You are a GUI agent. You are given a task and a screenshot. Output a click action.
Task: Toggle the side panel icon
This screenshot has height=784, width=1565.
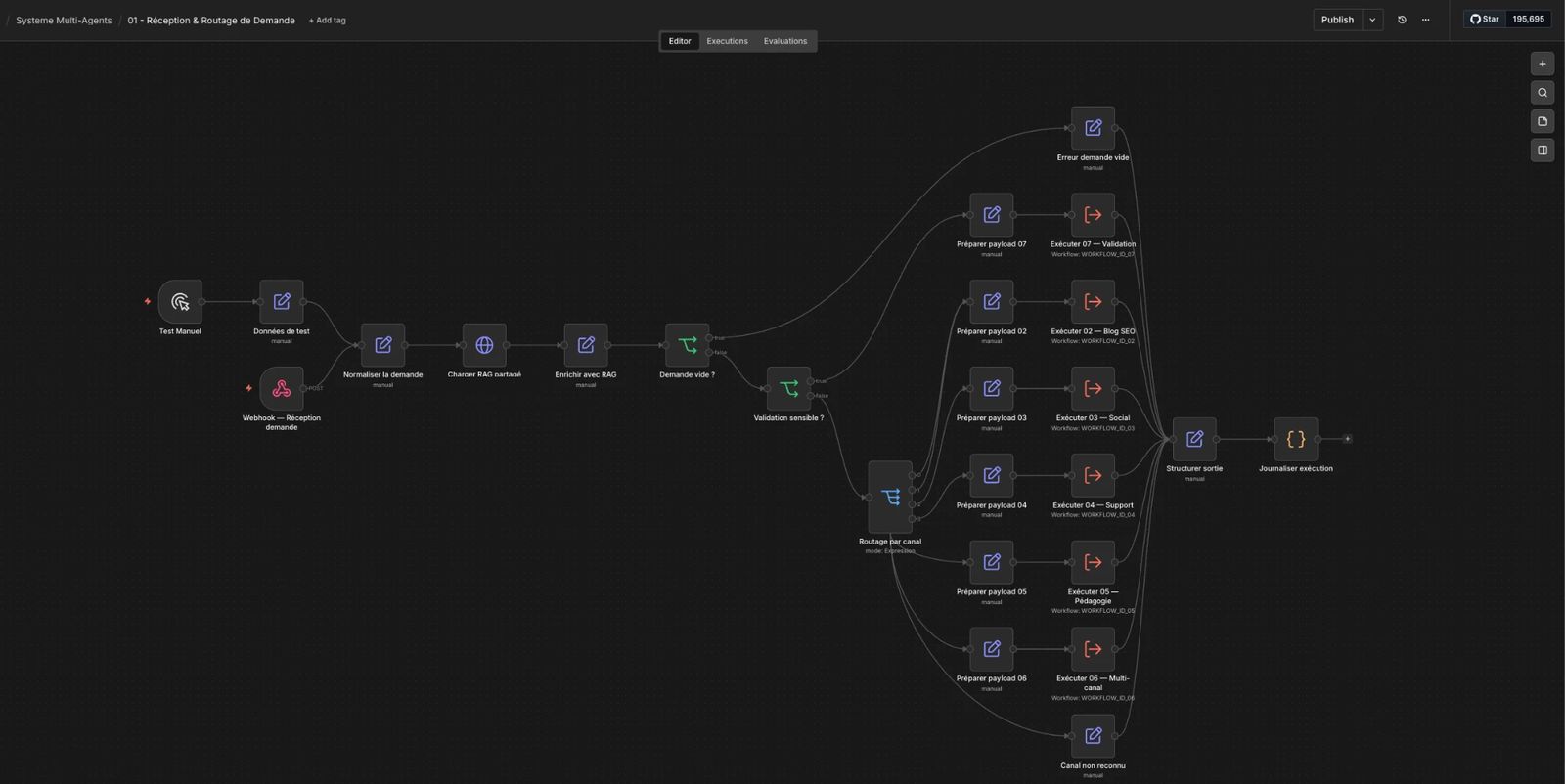[1543, 151]
